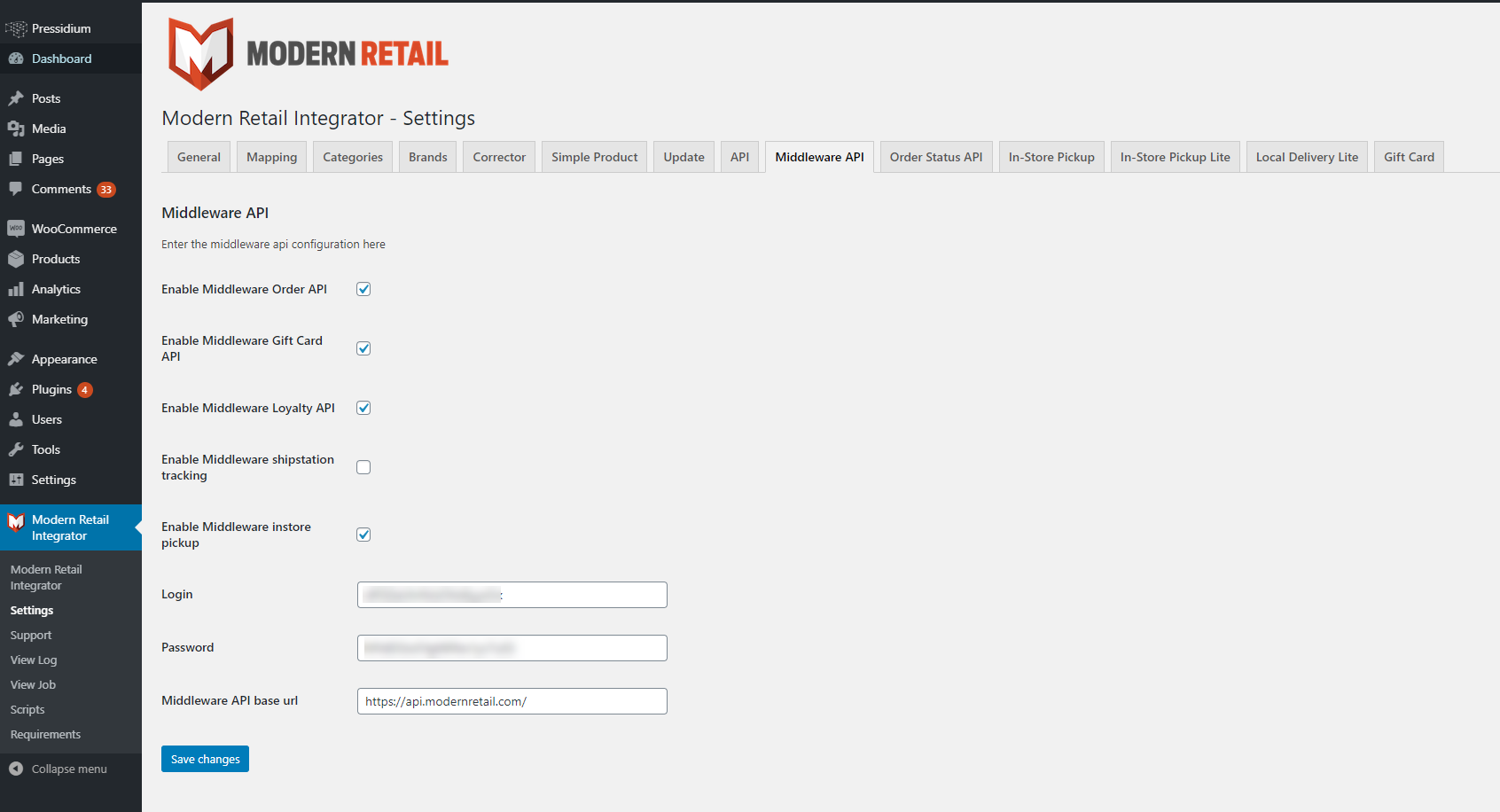Open the In-Store Pickup Lite tab
Image resolution: width=1500 pixels, height=812 pixels.
(x=1176, y=157)
